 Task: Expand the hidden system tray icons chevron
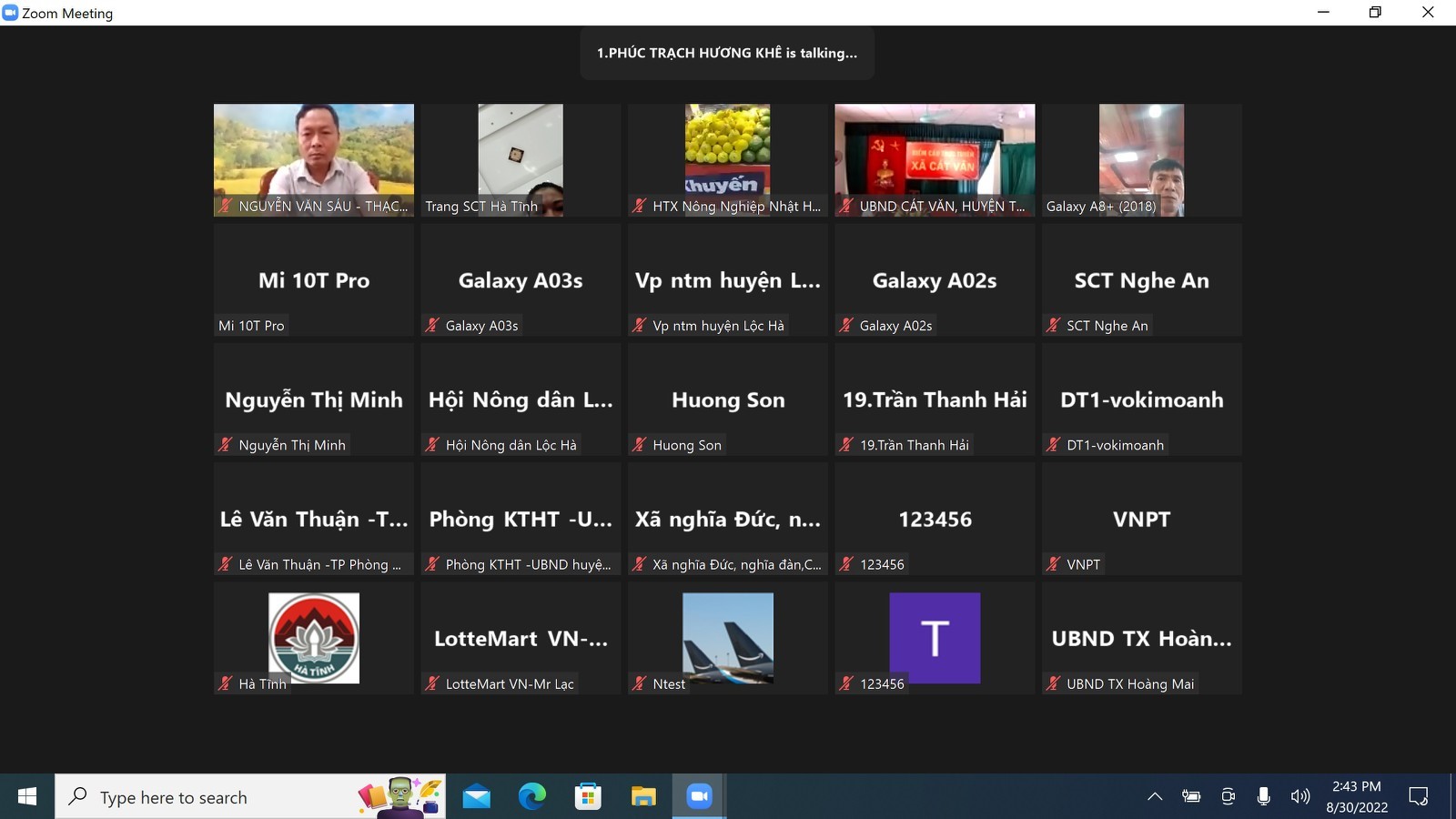[1155, 797]
